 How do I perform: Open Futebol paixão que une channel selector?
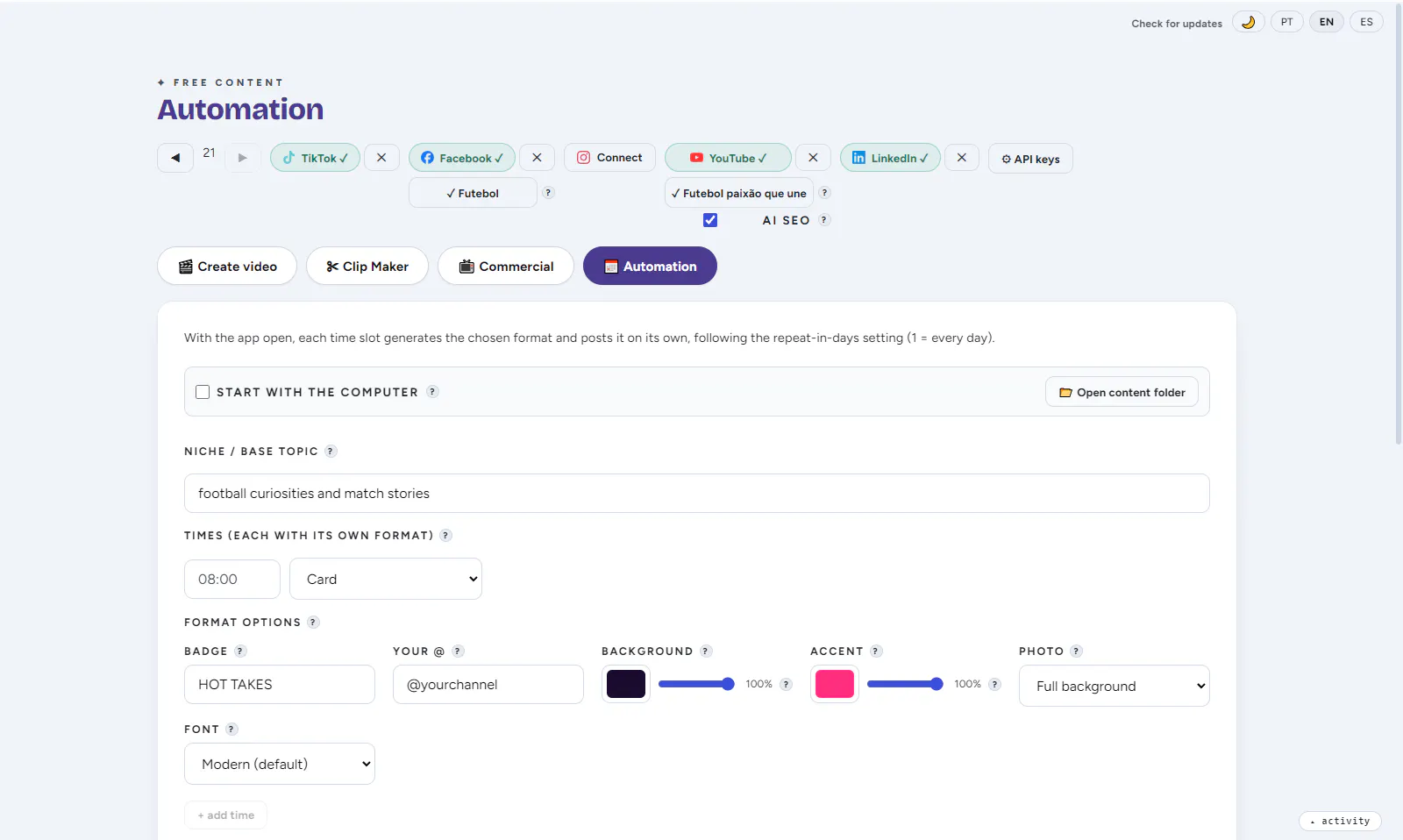pos(738,193)
